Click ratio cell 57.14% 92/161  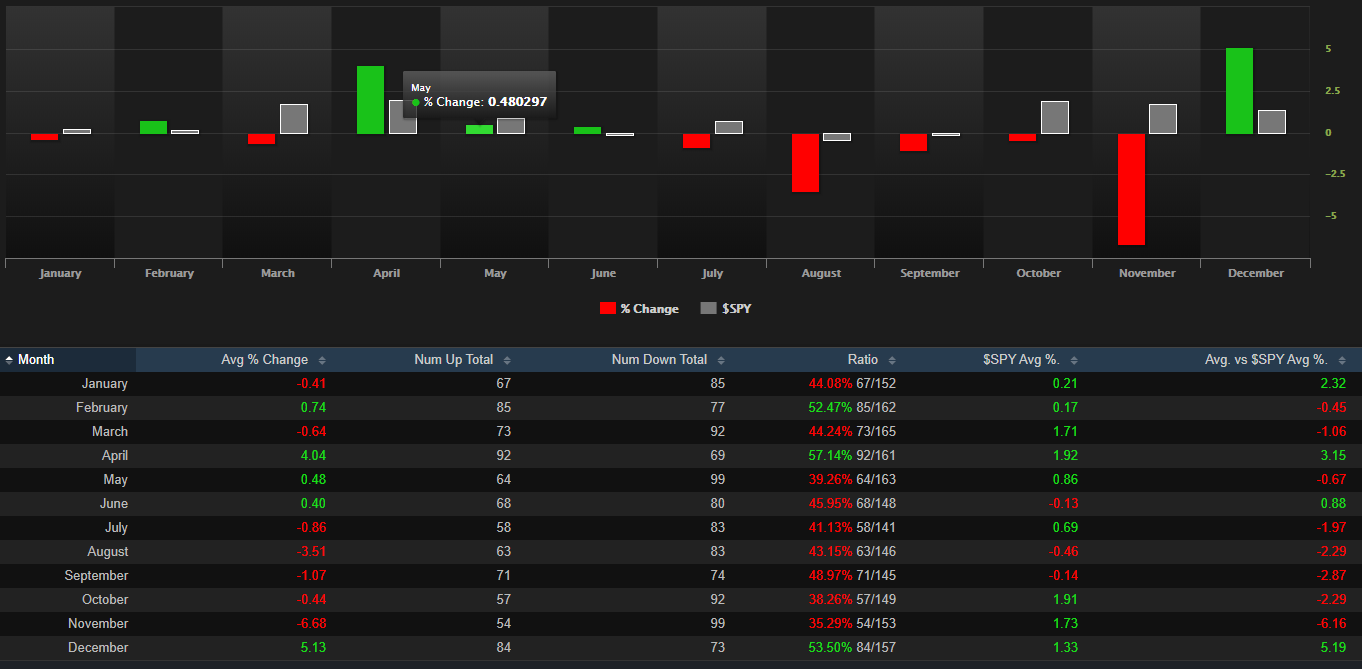(x=853, y=456)
